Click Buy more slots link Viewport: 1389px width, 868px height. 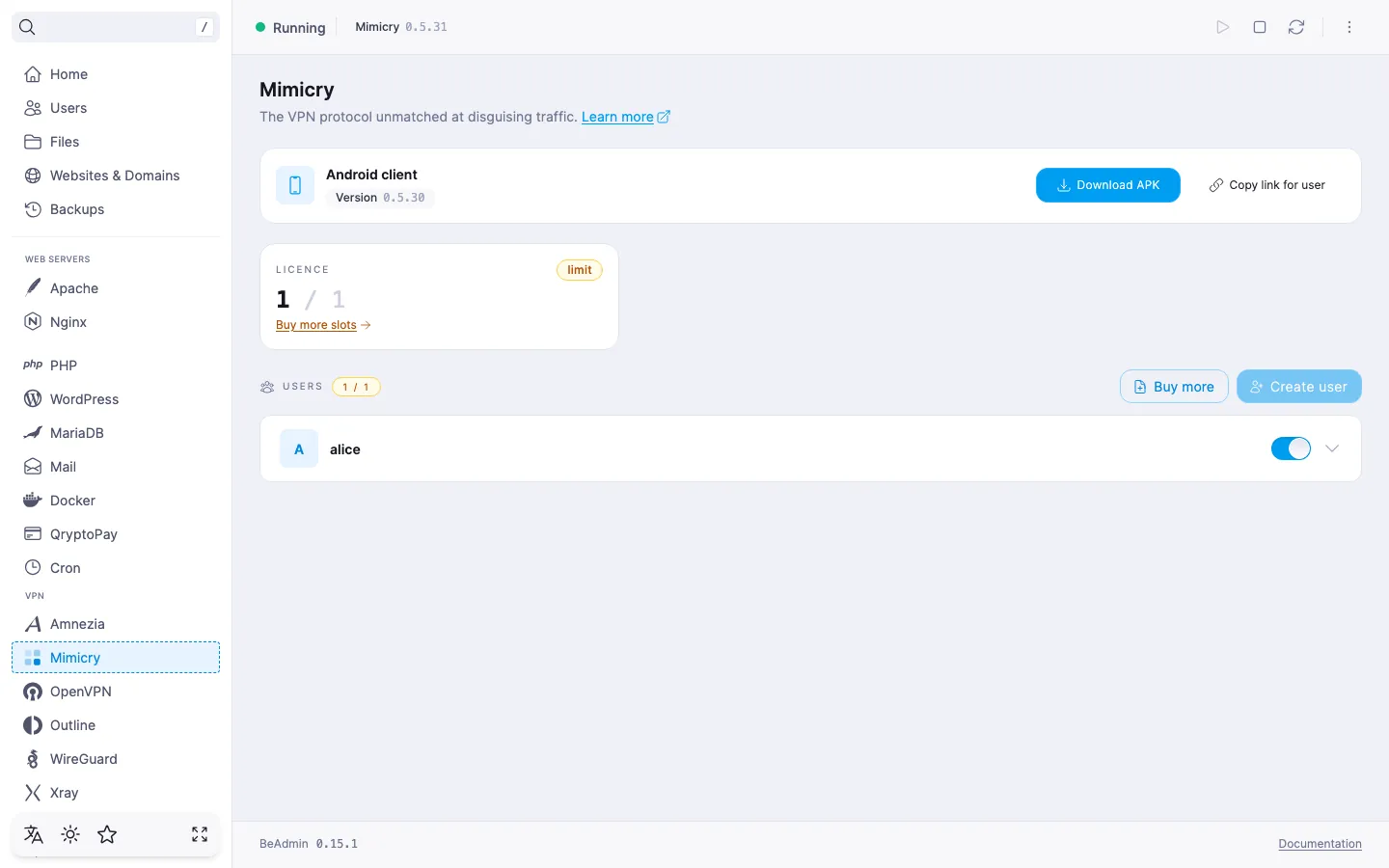coord(323,325)
